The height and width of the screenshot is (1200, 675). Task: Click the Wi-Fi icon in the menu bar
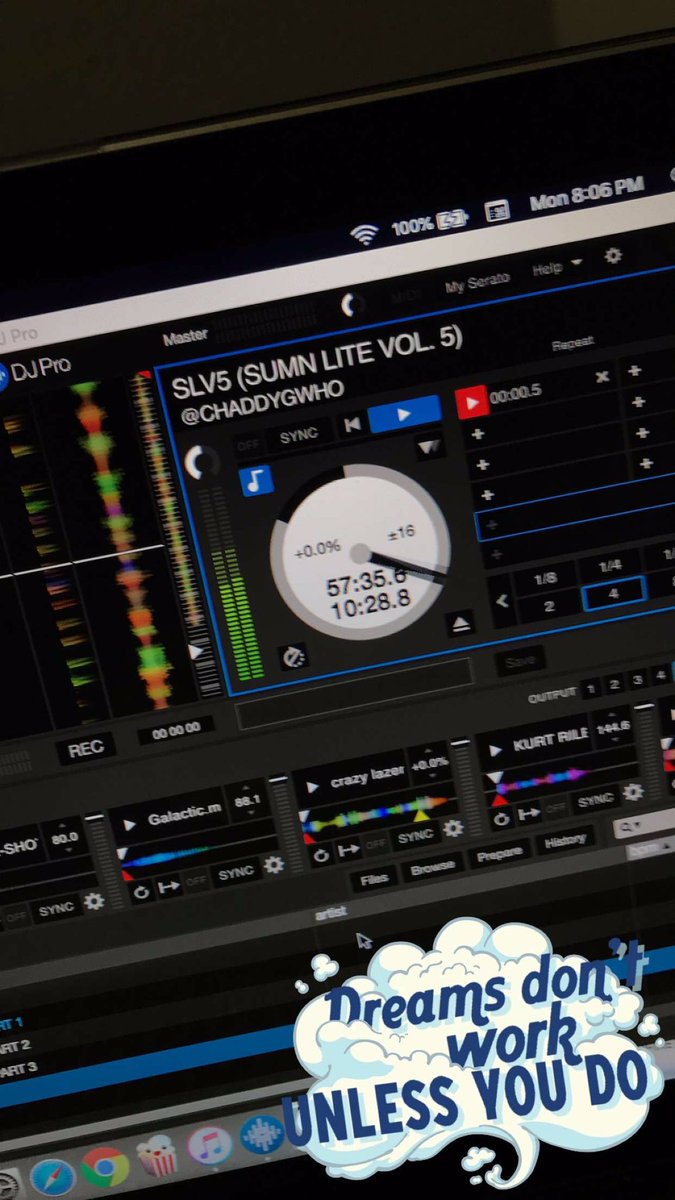(365, 235)
